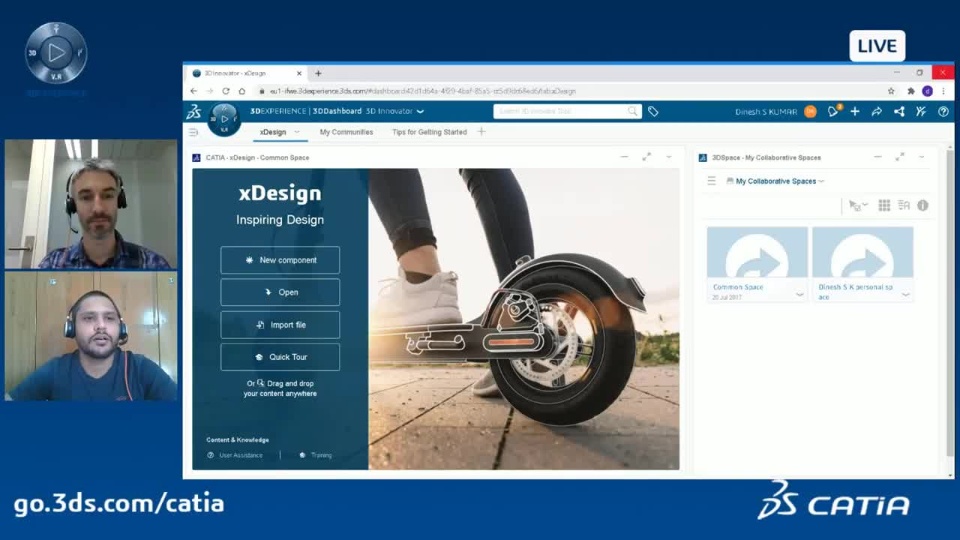Open the 3DSpace hamburger menu
The width and height of the screenshot is (960, 540).
coord(711,181)
